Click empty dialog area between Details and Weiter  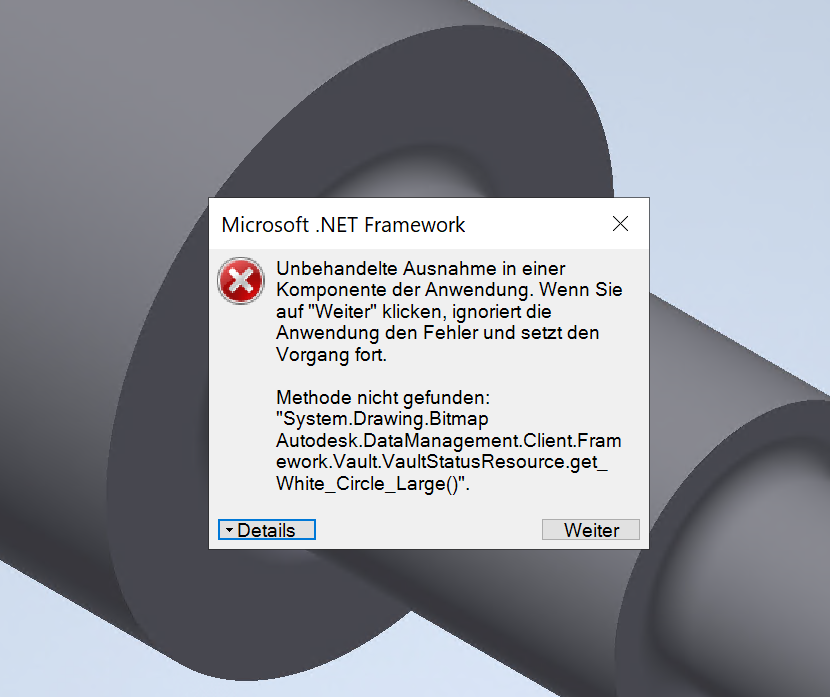[x=429, y=530]
